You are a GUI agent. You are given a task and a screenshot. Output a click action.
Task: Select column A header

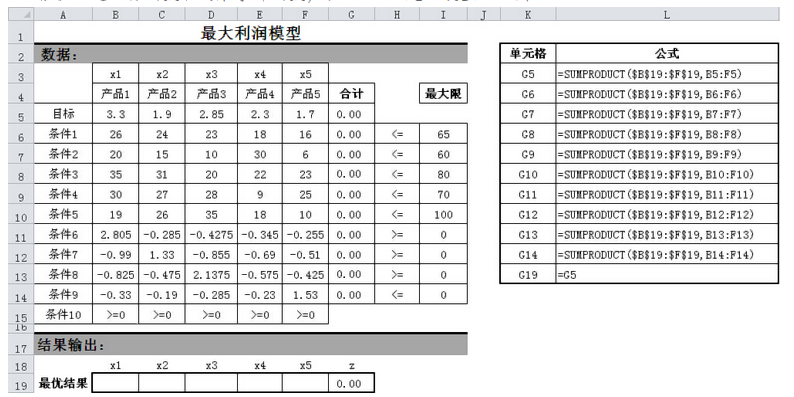pos(63,15)
